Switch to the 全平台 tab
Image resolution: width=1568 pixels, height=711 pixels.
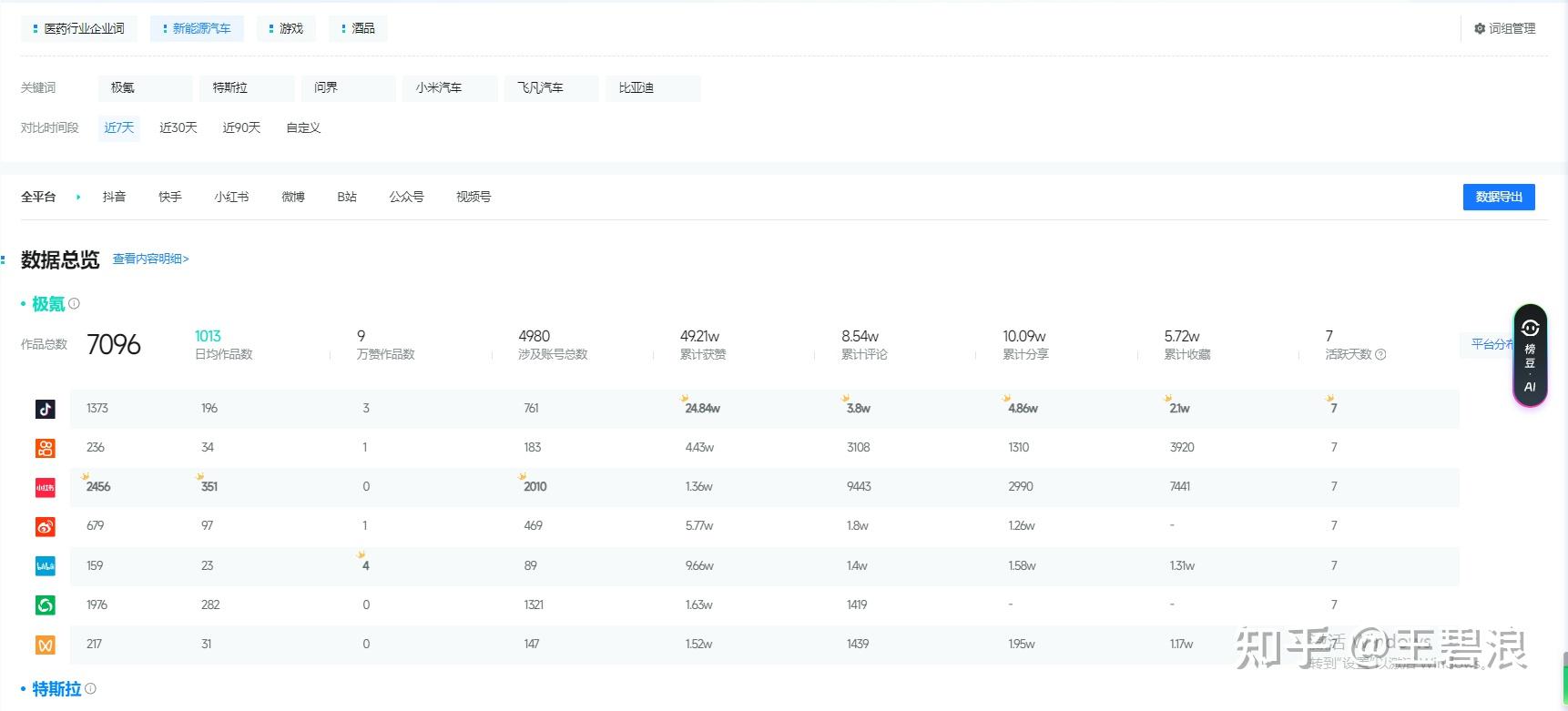(38, 197)
